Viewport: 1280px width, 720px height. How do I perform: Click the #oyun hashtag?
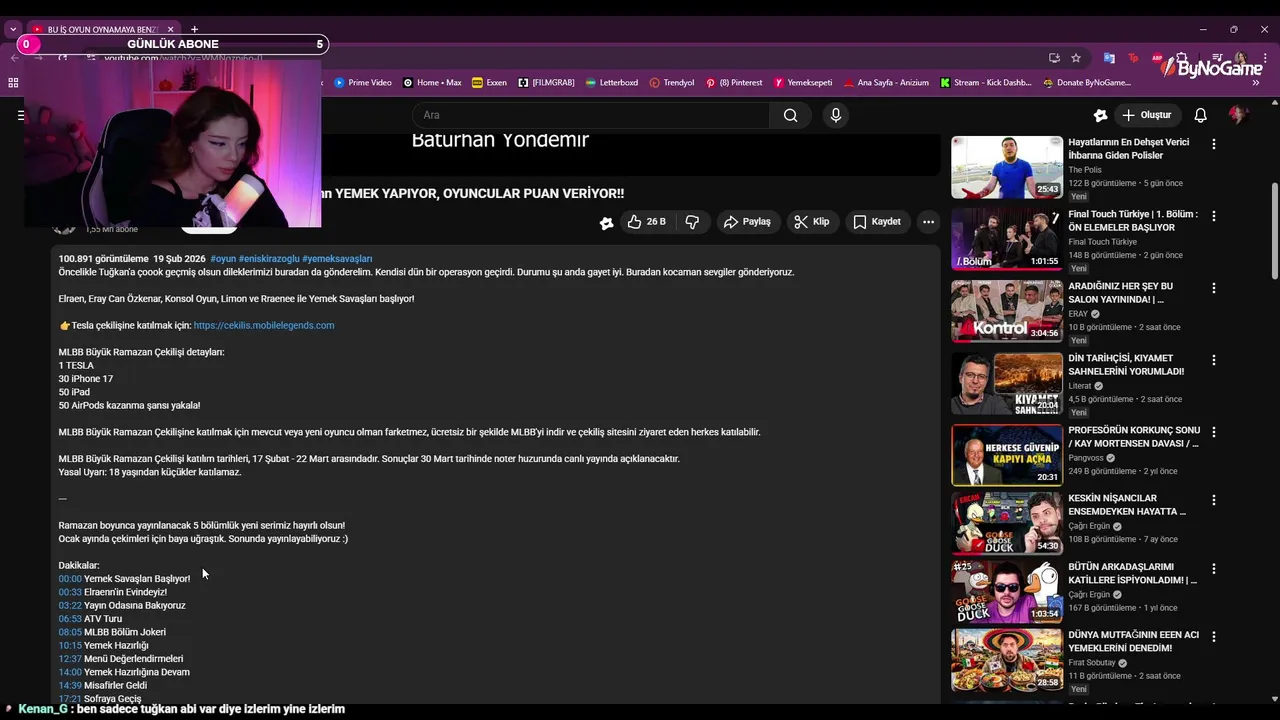pos(223,259)
